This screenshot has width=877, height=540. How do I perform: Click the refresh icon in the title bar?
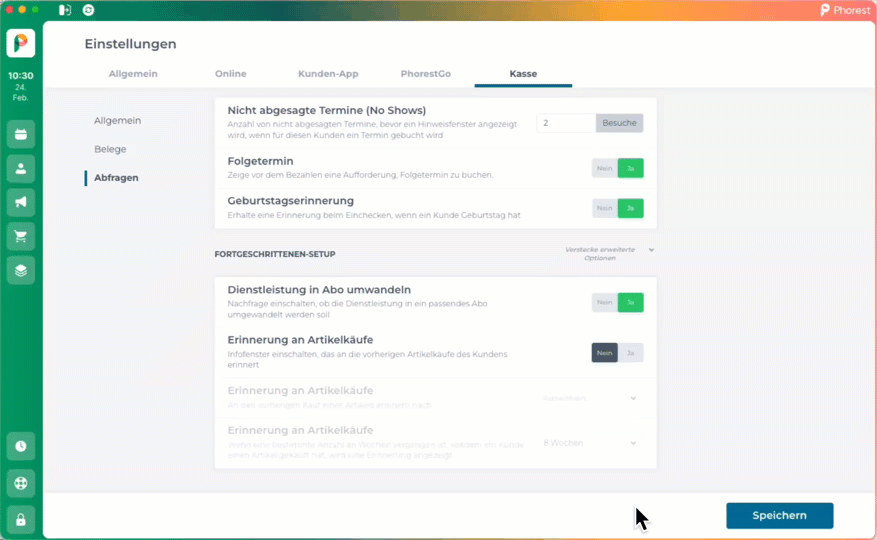click(x=88, y=10)
